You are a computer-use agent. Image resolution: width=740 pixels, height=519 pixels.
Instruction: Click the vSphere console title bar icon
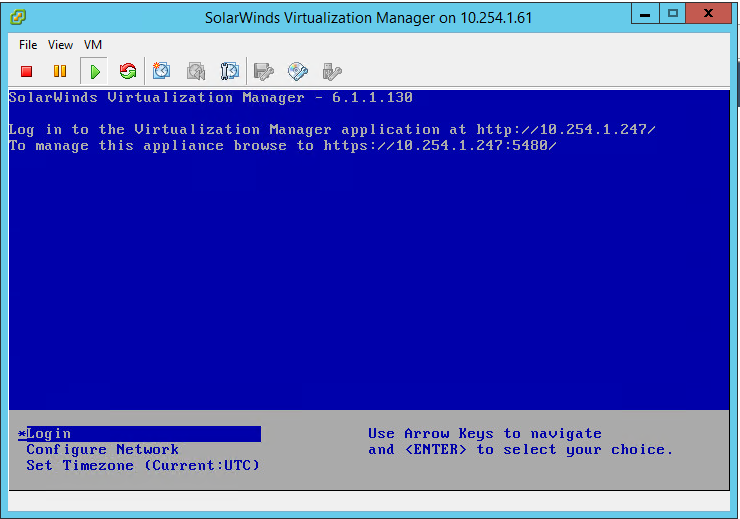[18, 18]
